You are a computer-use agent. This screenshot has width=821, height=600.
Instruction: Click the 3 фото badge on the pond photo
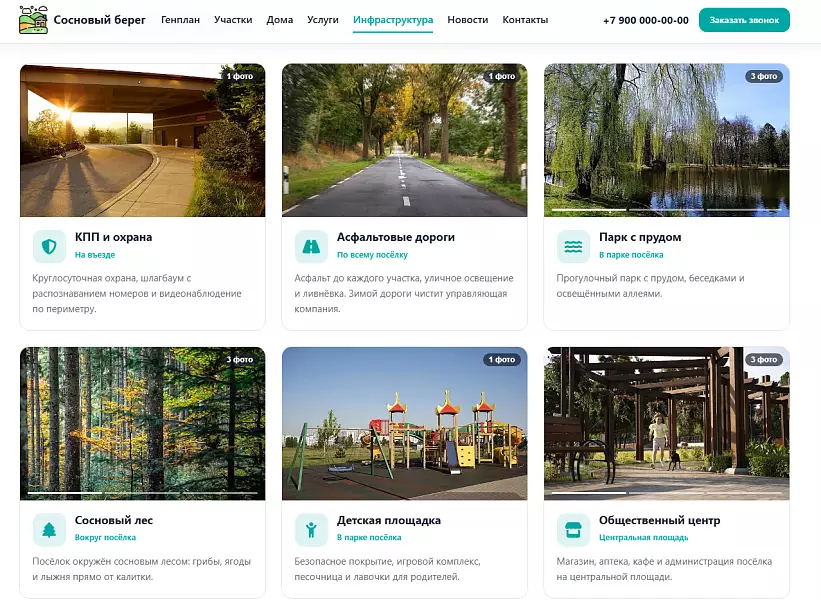pyautogui.click(x=764, y=76)
